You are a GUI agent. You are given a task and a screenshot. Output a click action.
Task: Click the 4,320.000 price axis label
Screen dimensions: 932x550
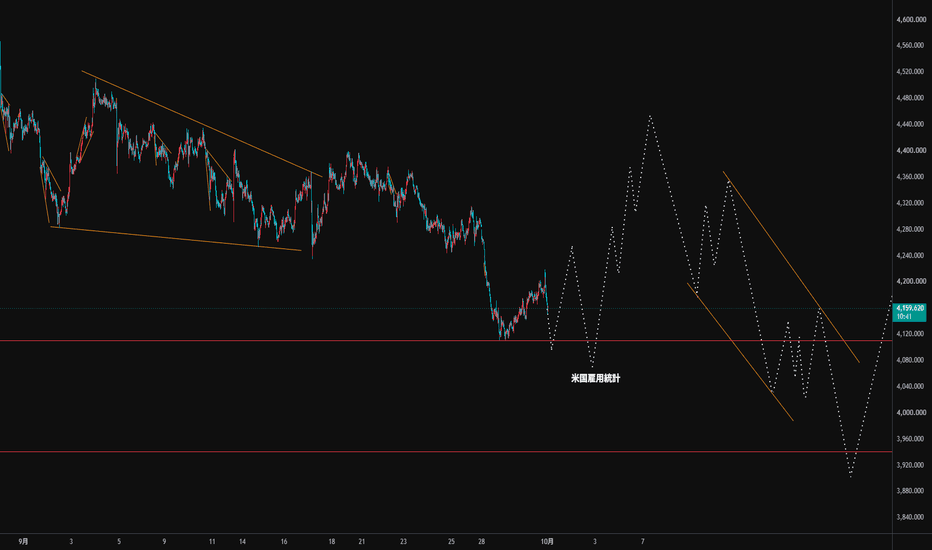910,203
